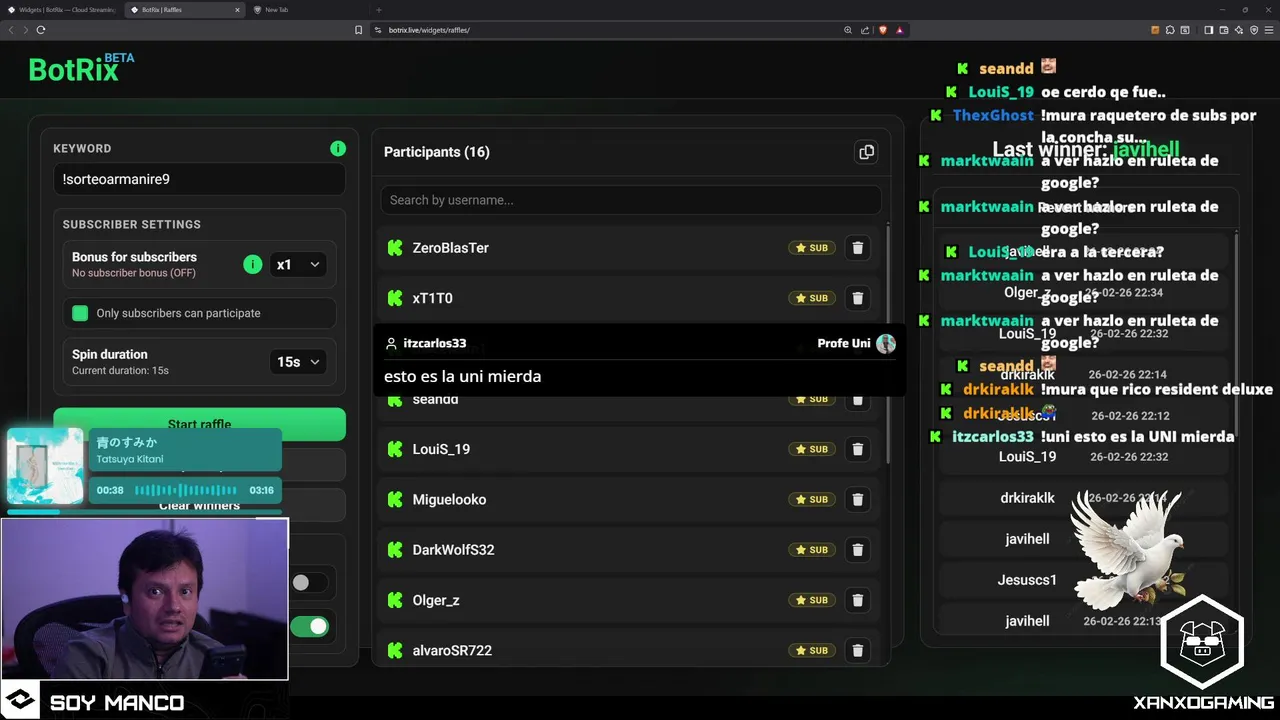Open a new browser tab
Viewport: 1280px width, 720px height.
tap(378, 10)
